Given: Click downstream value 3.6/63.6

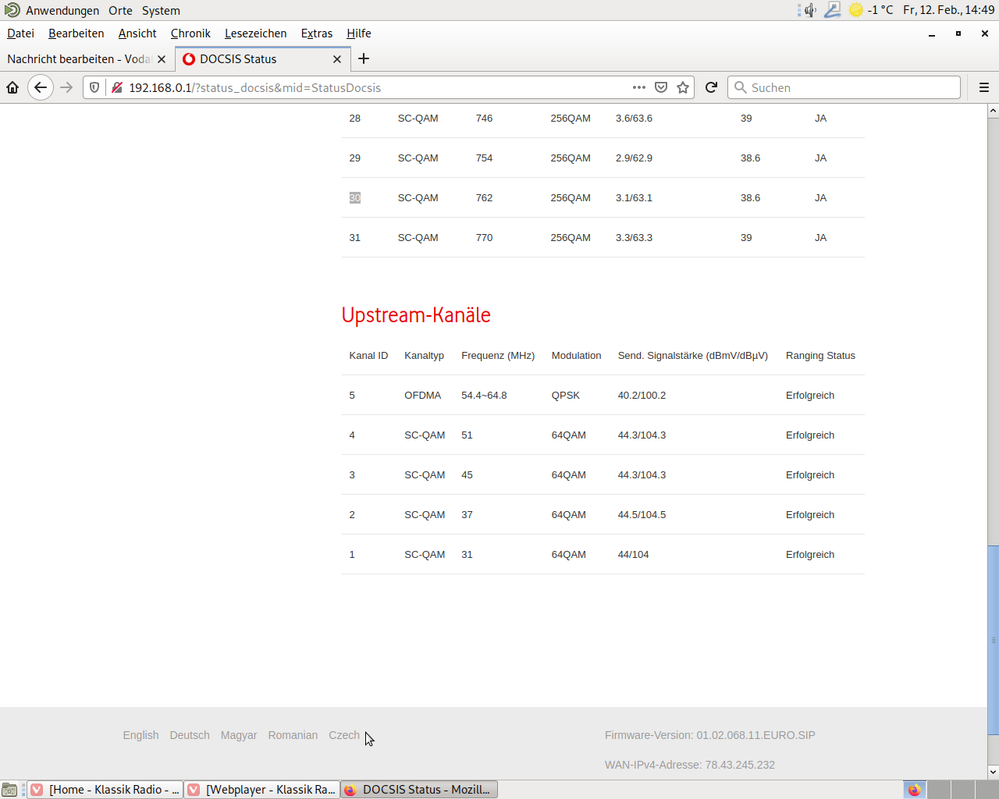Looking at the screenshot, I should pos(634,119).
